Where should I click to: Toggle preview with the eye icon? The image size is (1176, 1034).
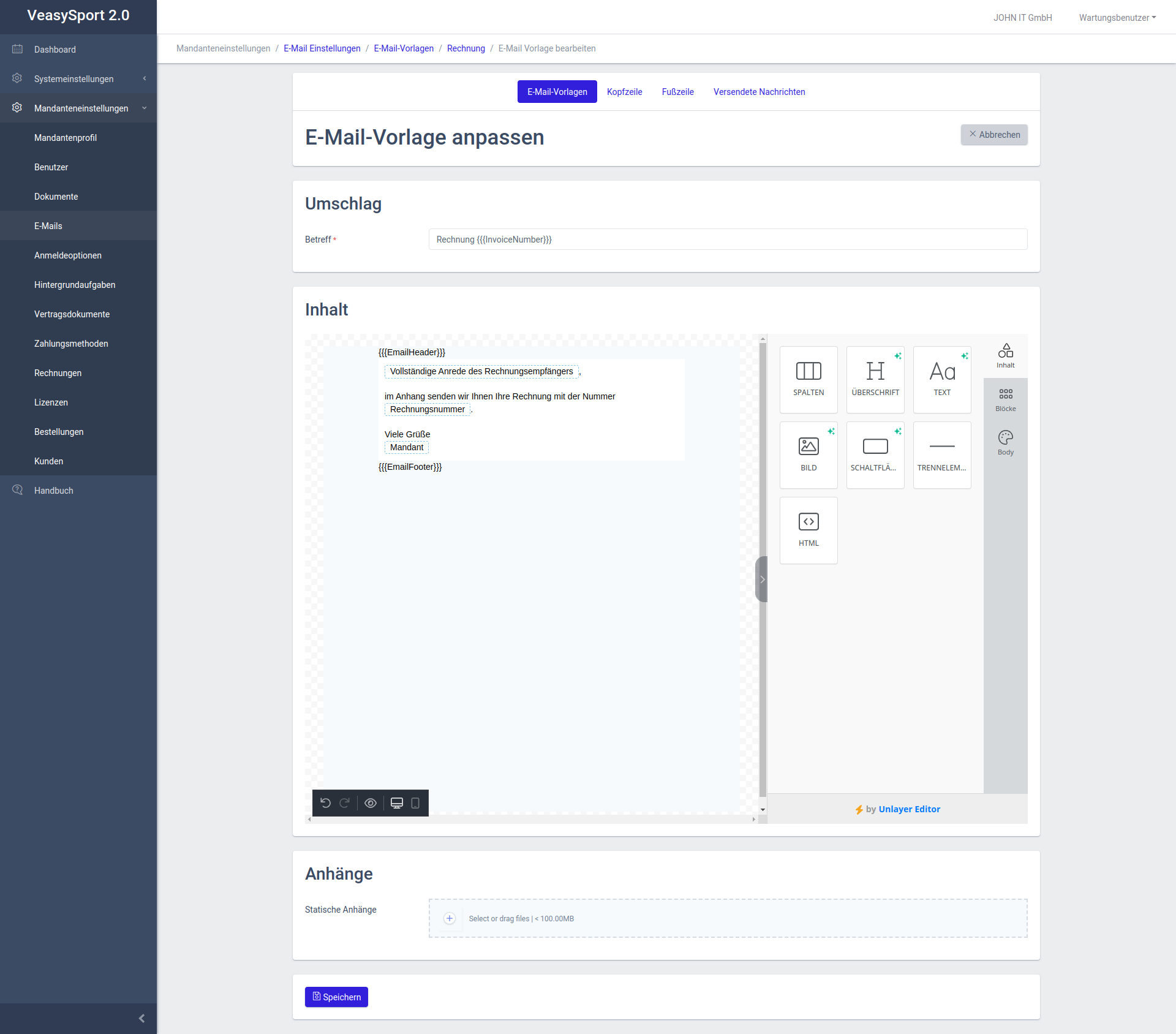point(371,803)
